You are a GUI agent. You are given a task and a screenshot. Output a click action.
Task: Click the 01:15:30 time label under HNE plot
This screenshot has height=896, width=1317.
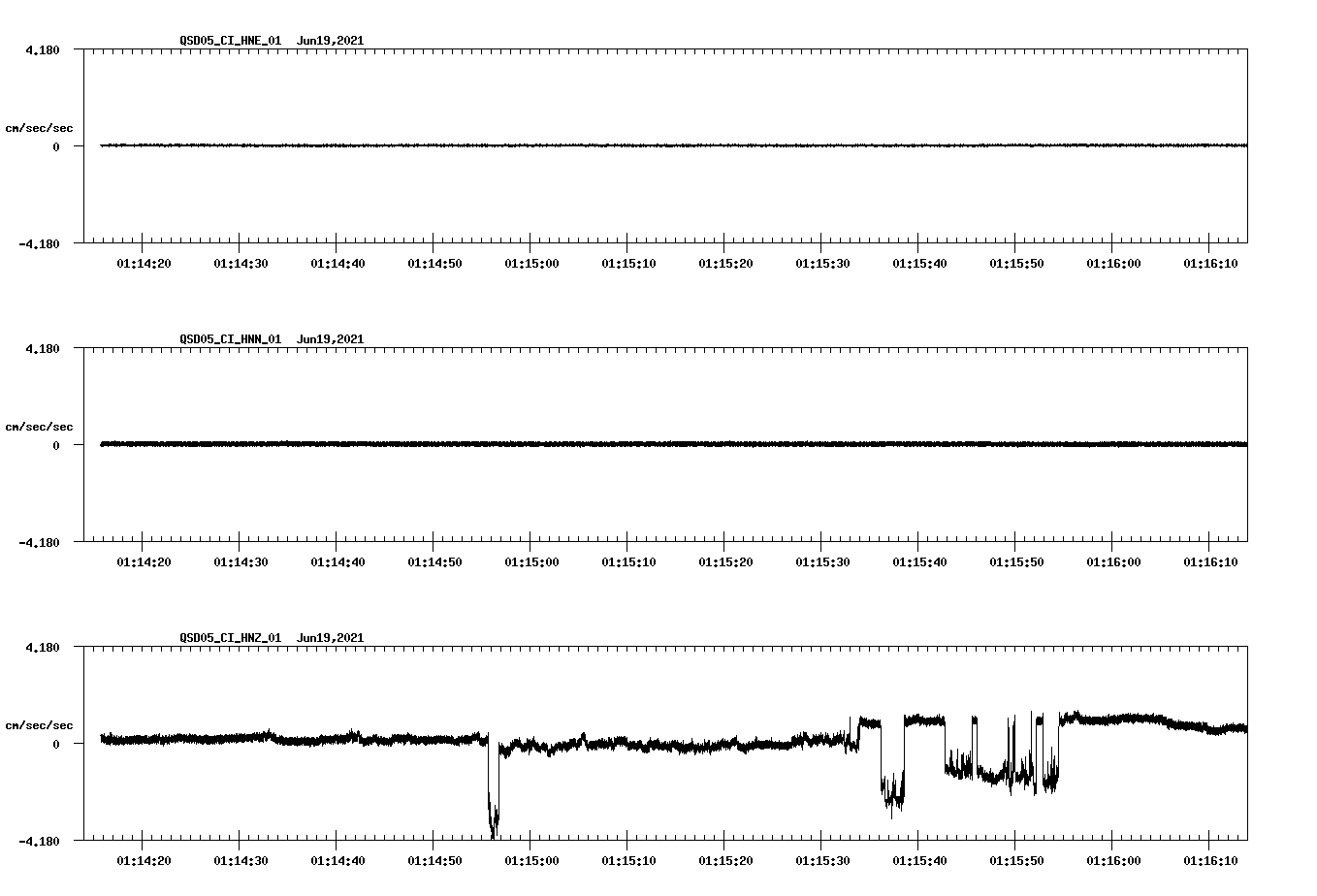[x=822, y=264]
